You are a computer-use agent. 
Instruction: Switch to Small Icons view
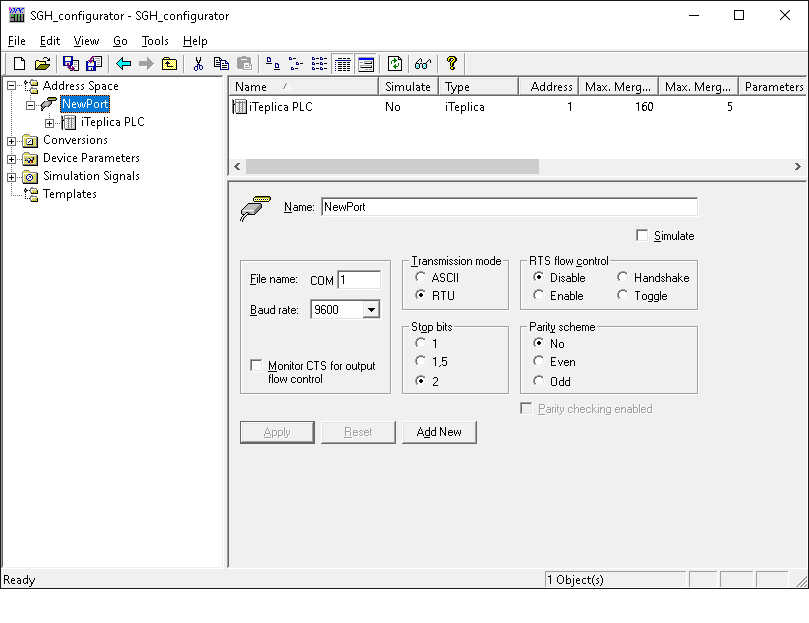tap(296, 63)
